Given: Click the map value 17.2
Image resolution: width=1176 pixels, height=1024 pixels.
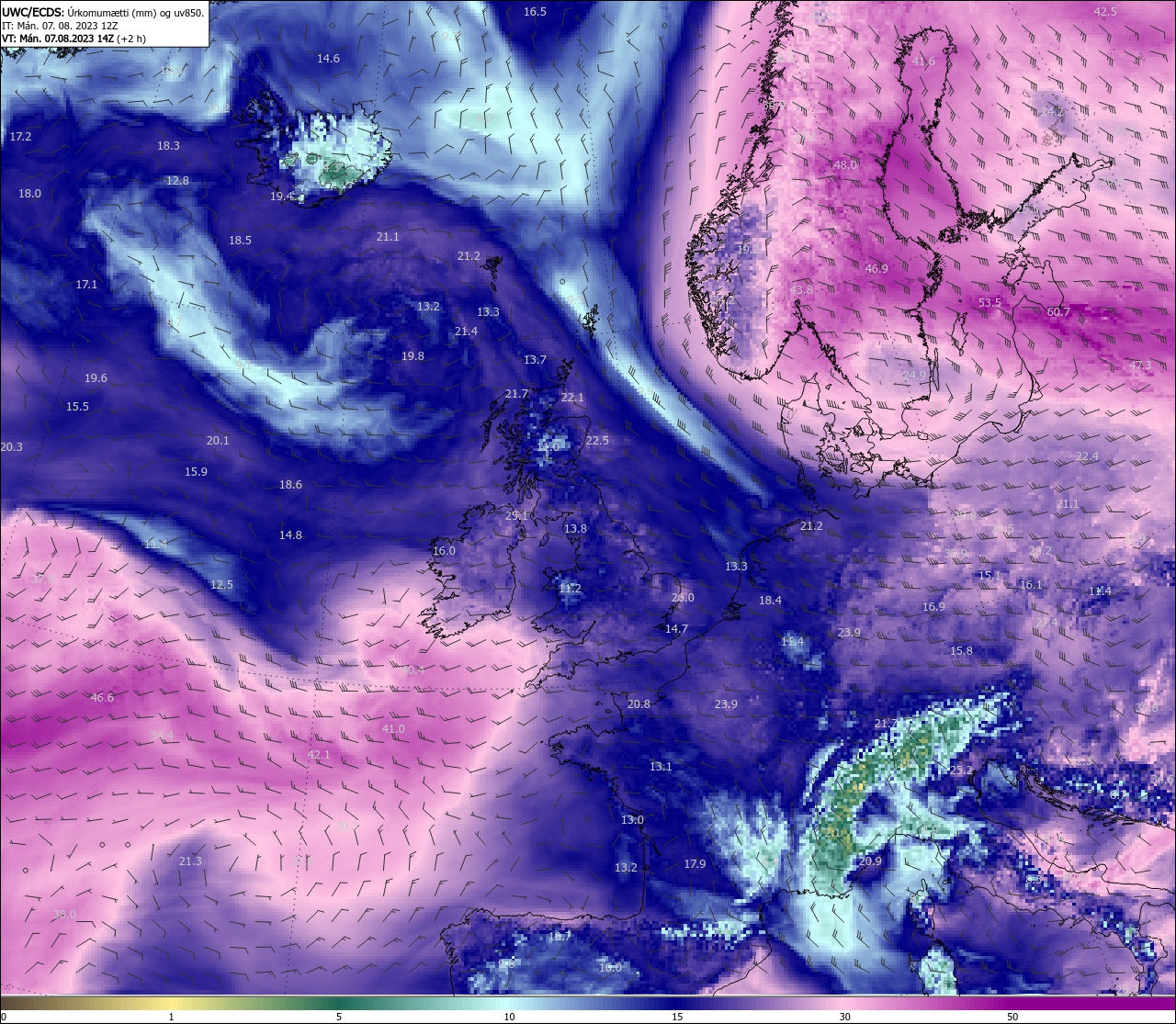Looking at the screenshot, I should point(20,137).
